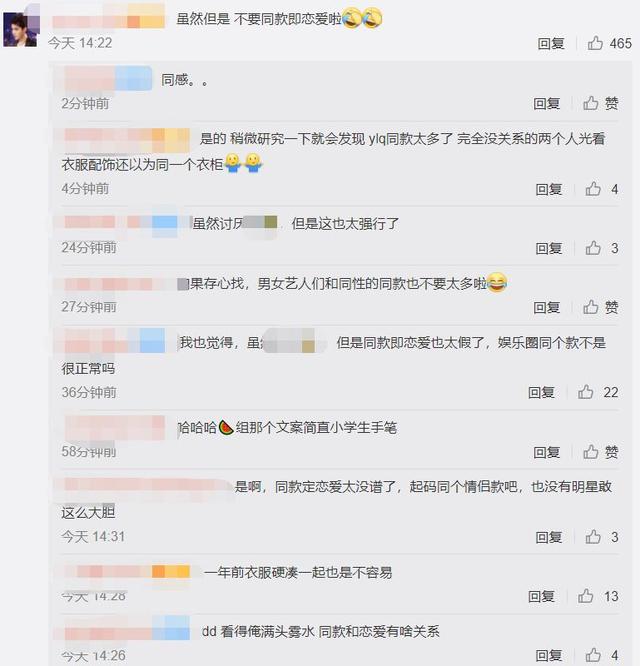Reply to the top comment posted 今天 14:22
This screenshot has height=666, width=640.
coord(551,43)
